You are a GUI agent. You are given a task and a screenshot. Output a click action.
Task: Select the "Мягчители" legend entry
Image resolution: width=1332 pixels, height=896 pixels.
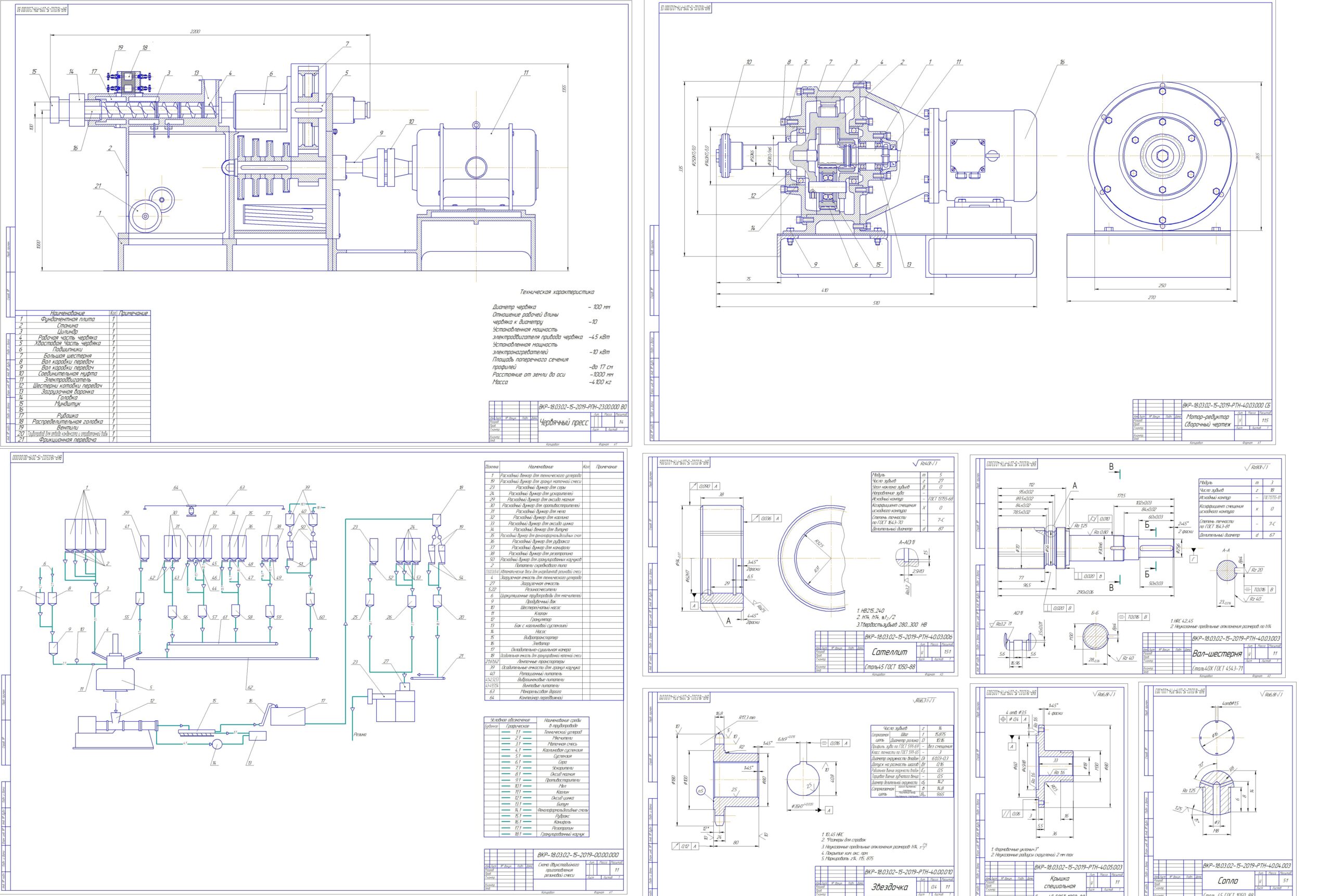[562, 738]
